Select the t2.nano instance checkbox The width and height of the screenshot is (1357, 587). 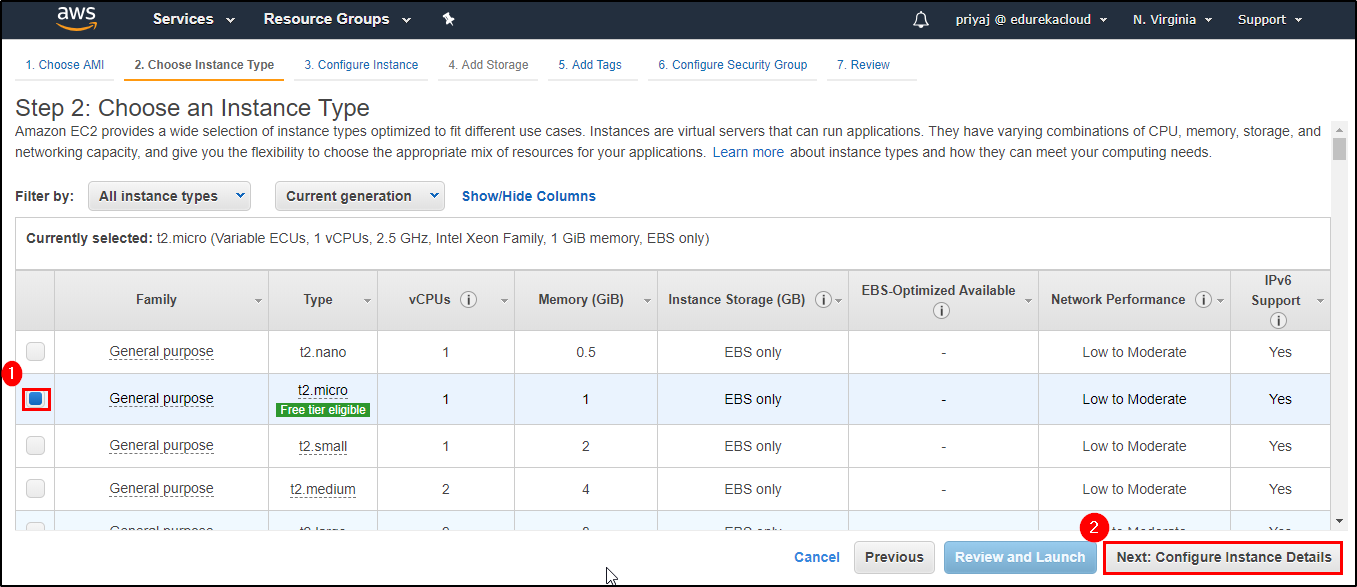(36, 352)
